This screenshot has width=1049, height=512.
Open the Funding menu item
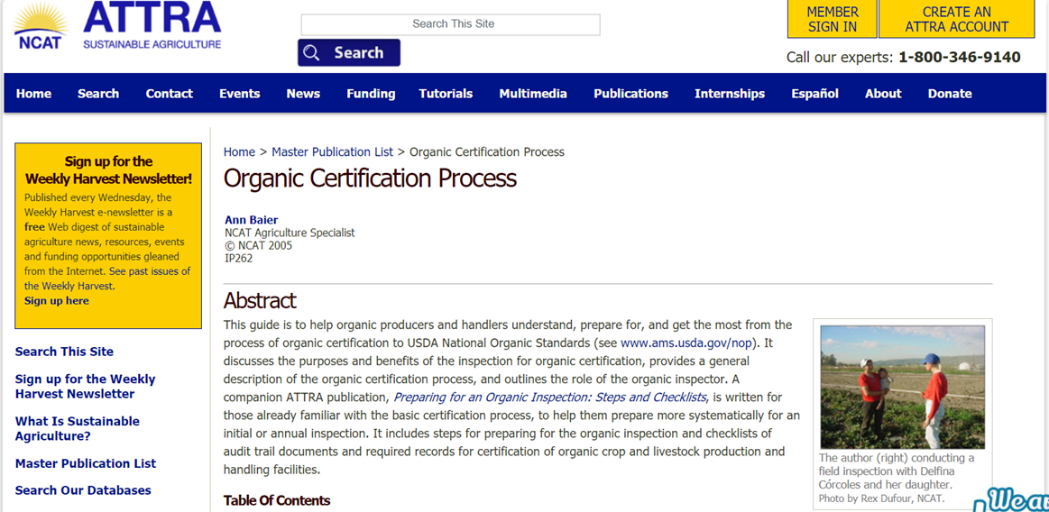tap(371, 94)
